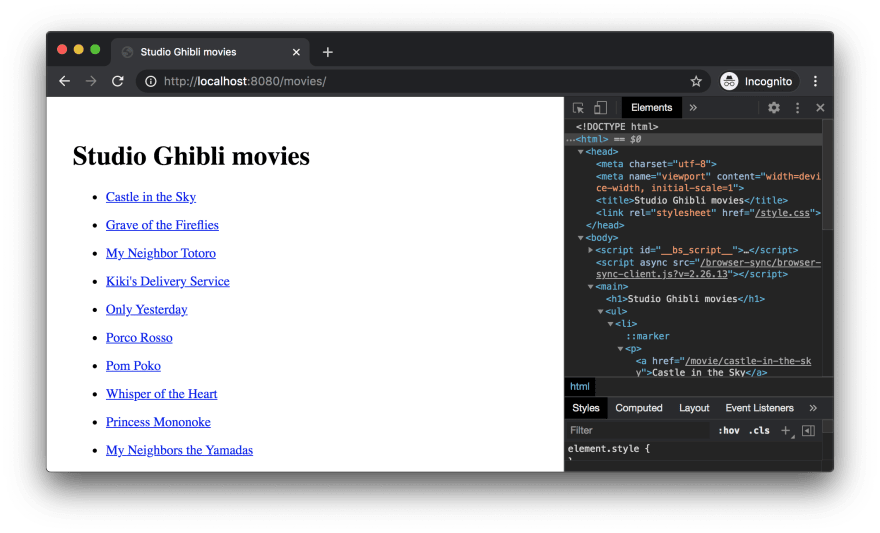This screenshot has width=880, height=533.
Task: Follow the /movie/castle-in-the-sky href in DOM
Action: 748,361
